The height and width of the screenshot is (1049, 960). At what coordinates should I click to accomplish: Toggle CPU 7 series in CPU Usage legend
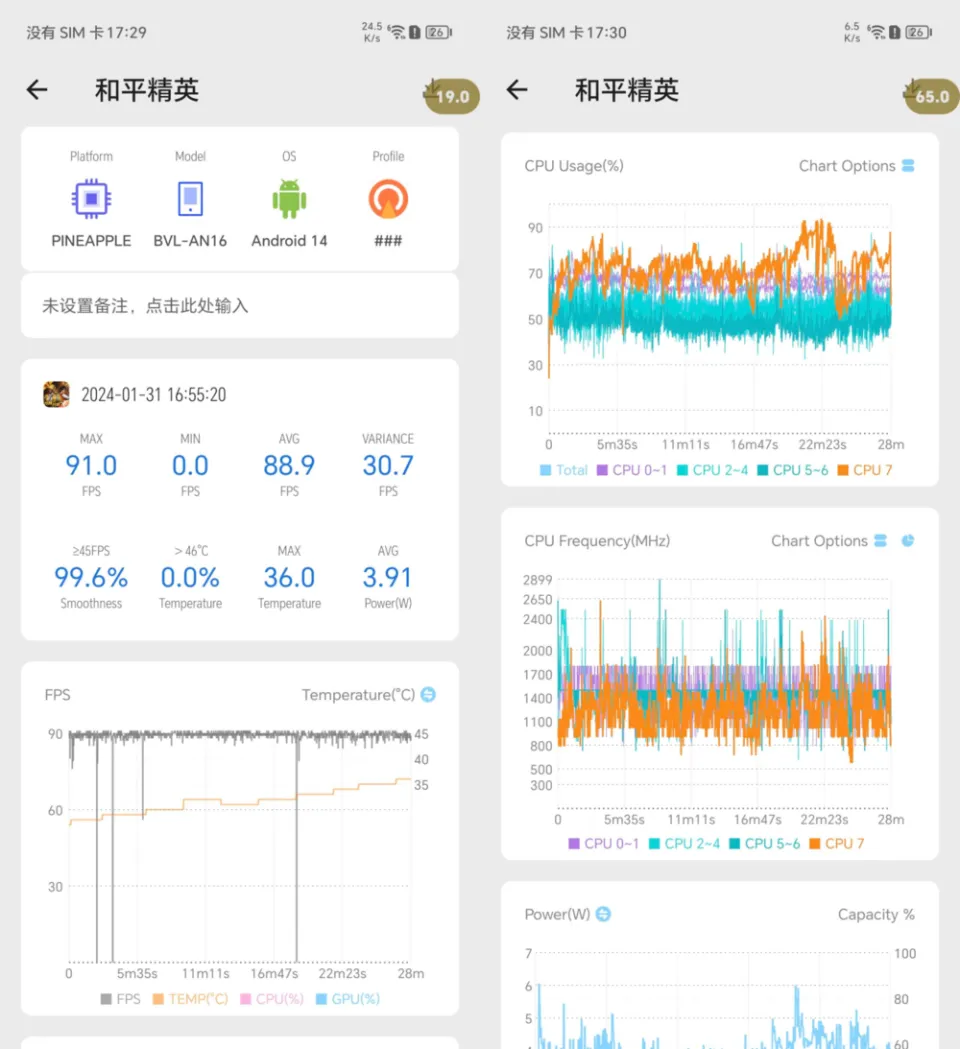pos(864,470)
